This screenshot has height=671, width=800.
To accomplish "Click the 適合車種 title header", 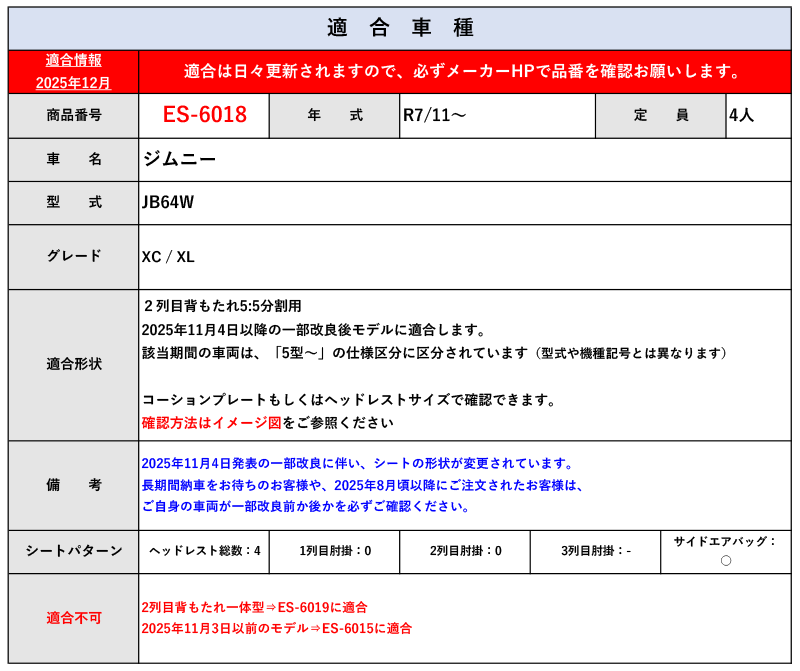I will tap(400, 28).
